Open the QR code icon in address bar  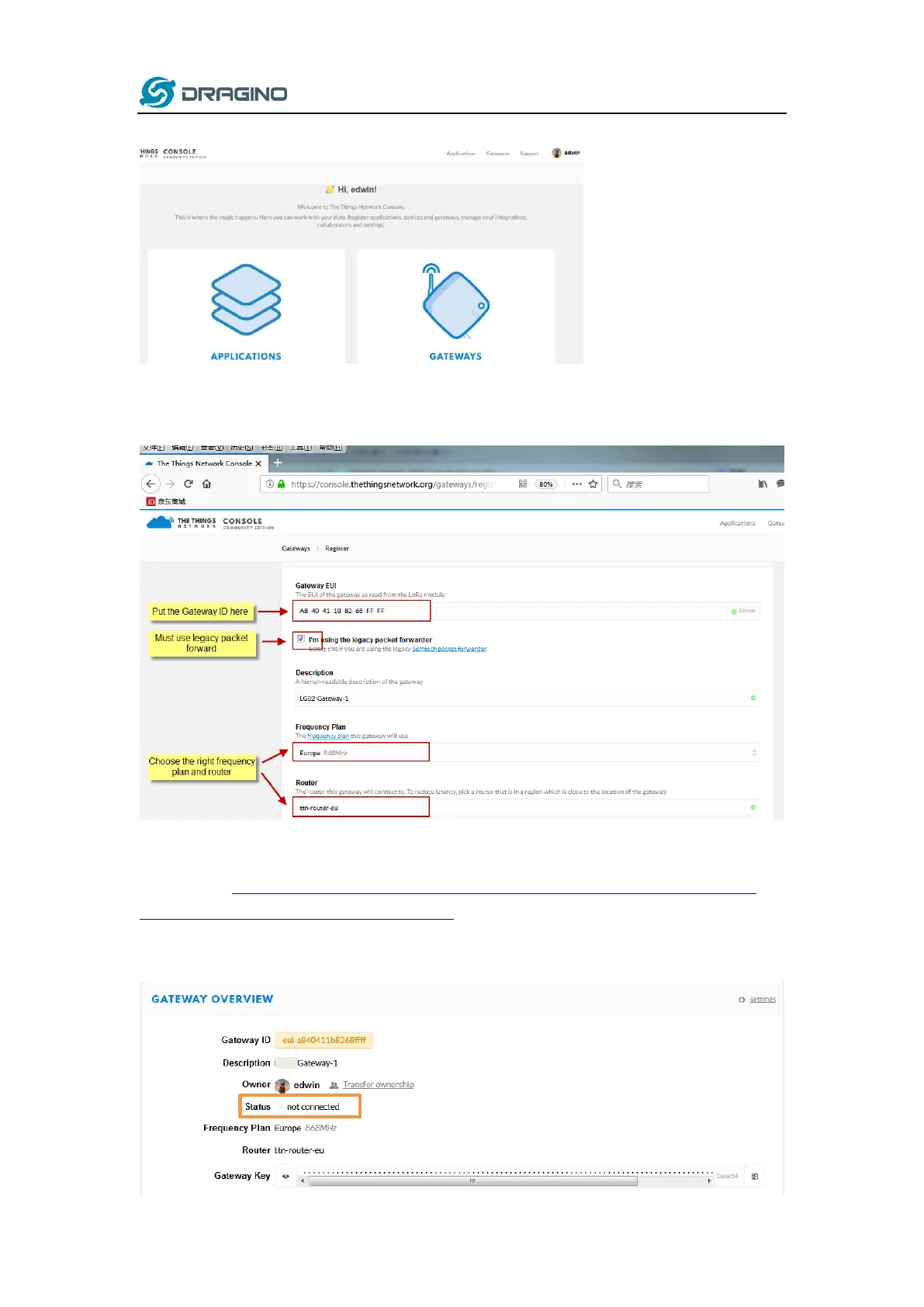523,484
